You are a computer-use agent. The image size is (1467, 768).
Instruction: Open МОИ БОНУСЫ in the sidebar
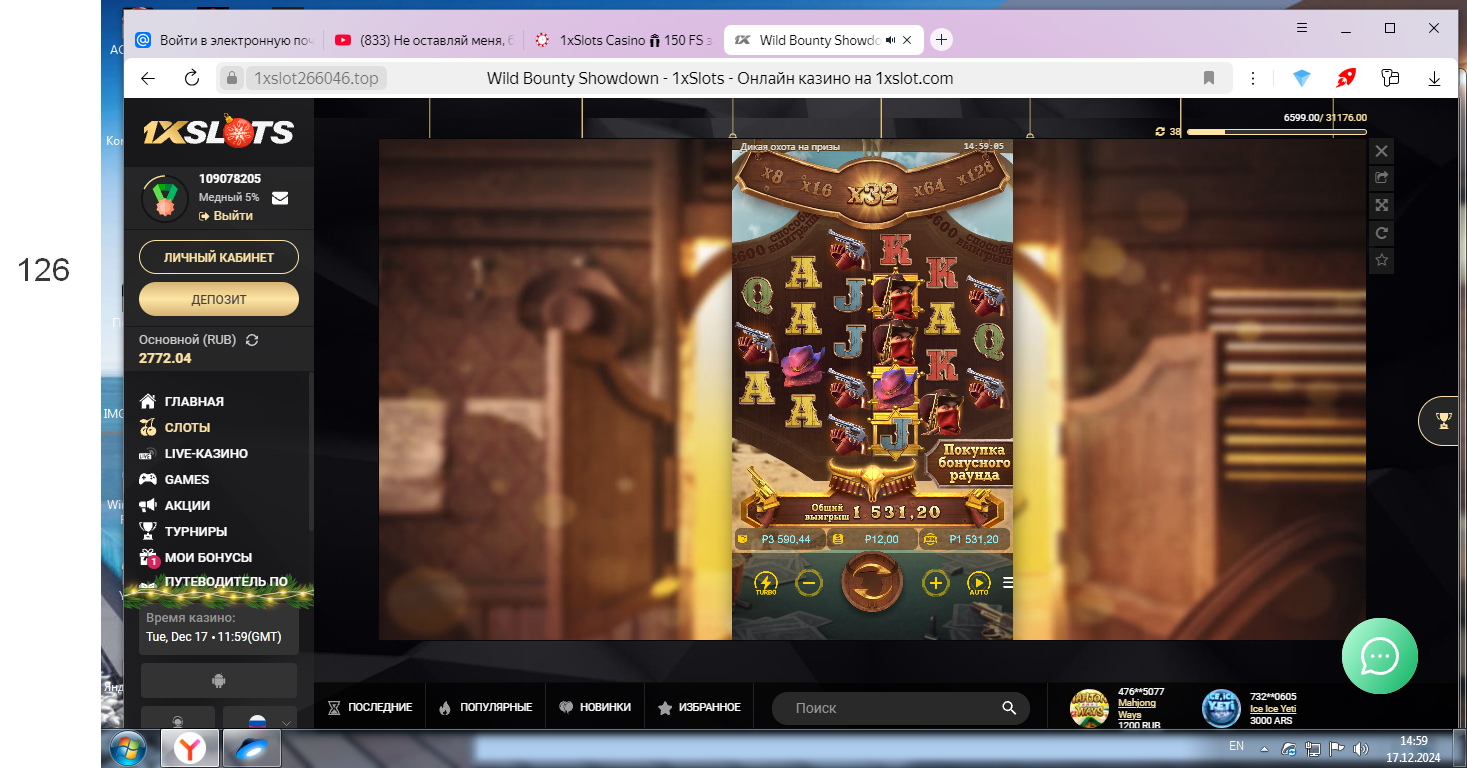point(196,557)
